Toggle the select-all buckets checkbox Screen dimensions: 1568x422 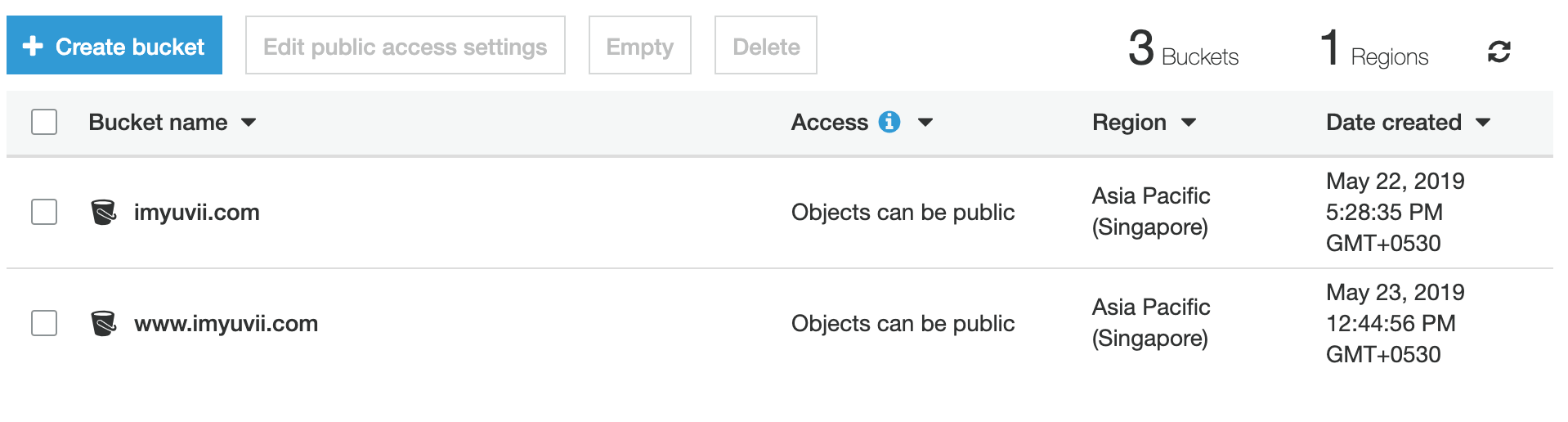tap(44, 122)
